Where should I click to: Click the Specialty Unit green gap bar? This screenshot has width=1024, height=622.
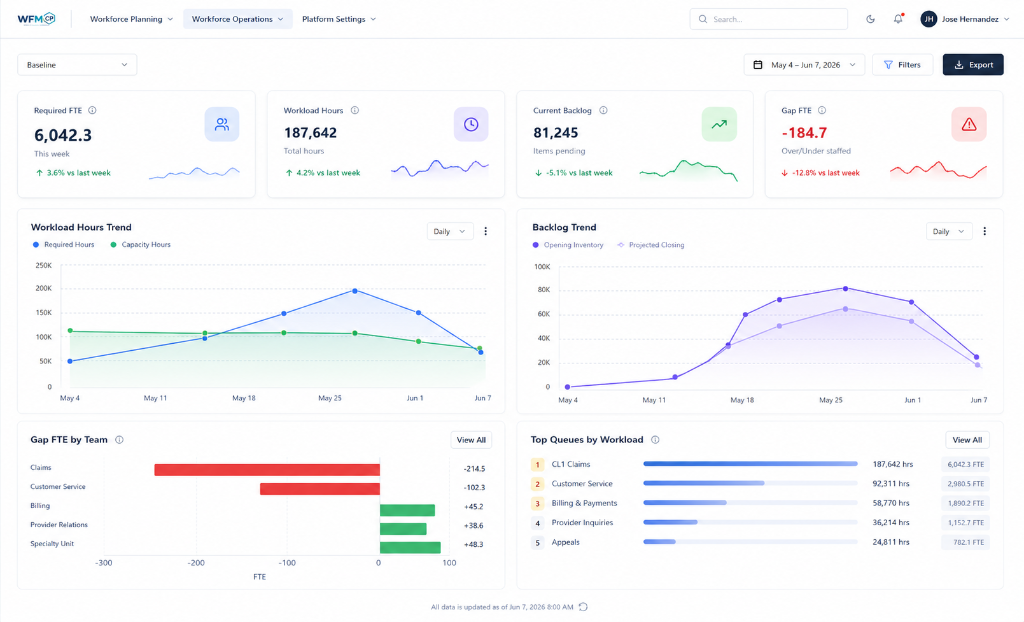(x=410, y=548)
